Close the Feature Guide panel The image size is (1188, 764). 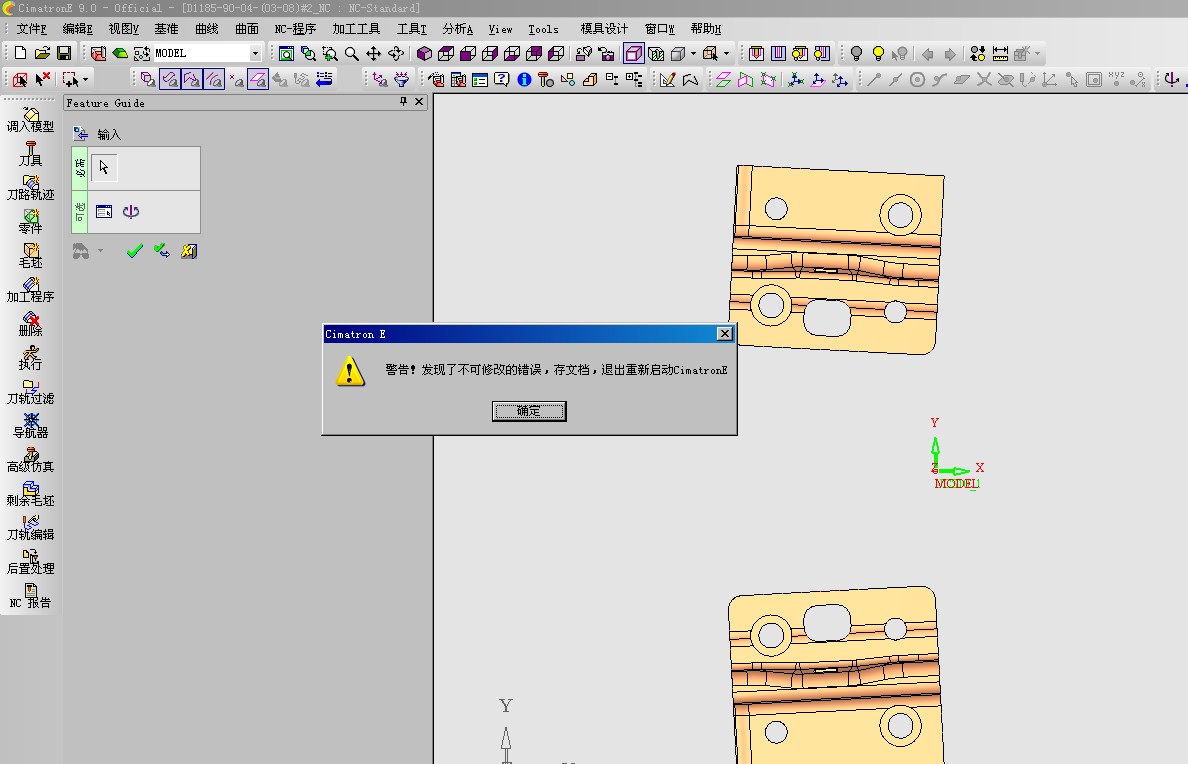tap(419, 102)
